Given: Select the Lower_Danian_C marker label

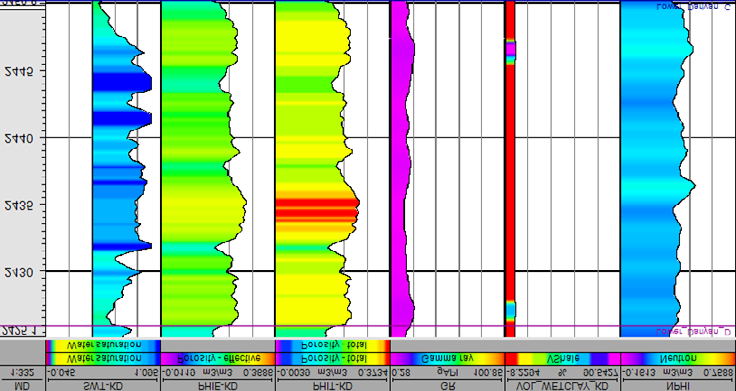Looking at the screenshot, I should click(x=693, y=6).
